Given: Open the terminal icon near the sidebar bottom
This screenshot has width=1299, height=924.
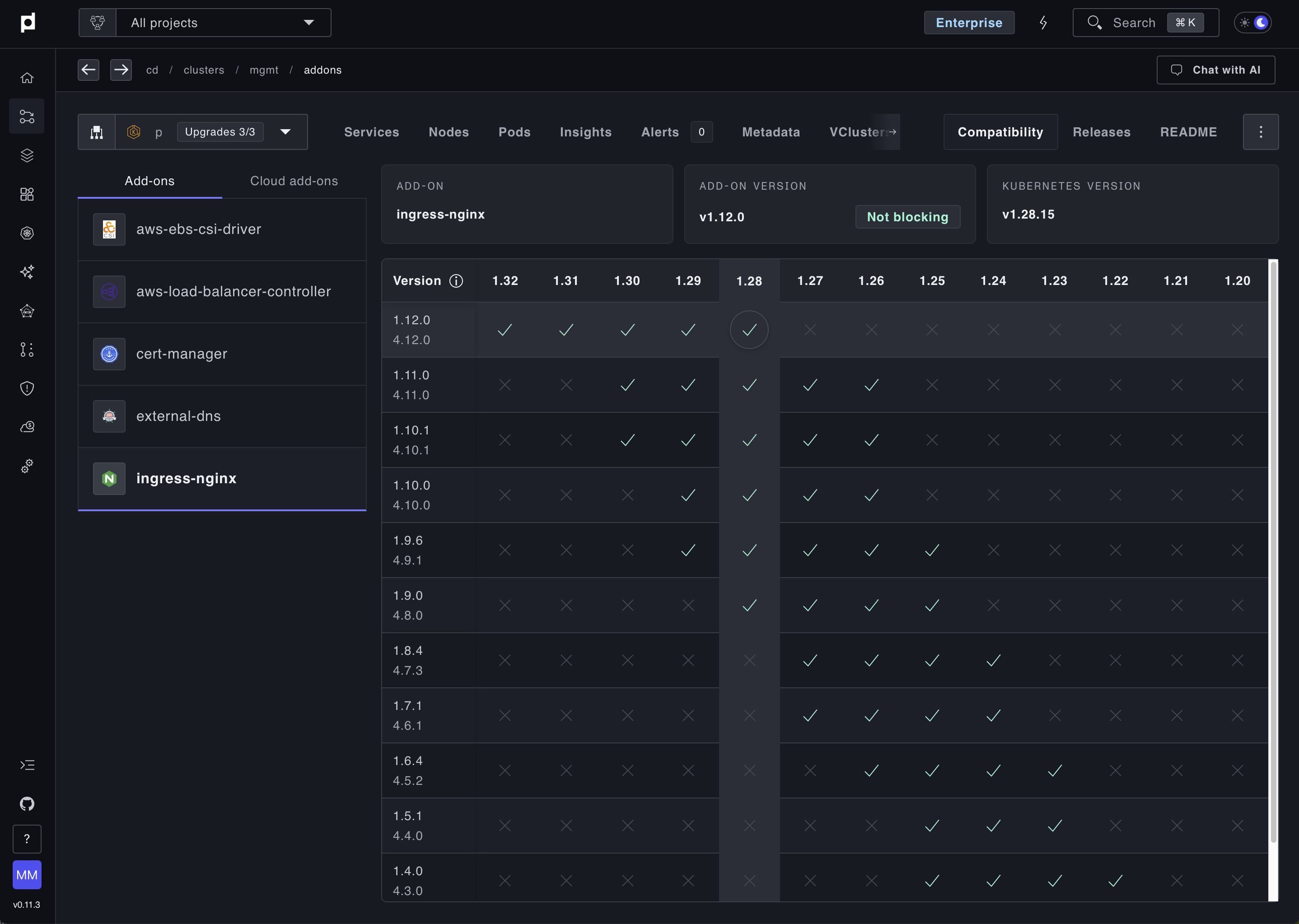Looking at the screenshot, I should [27, 765].
